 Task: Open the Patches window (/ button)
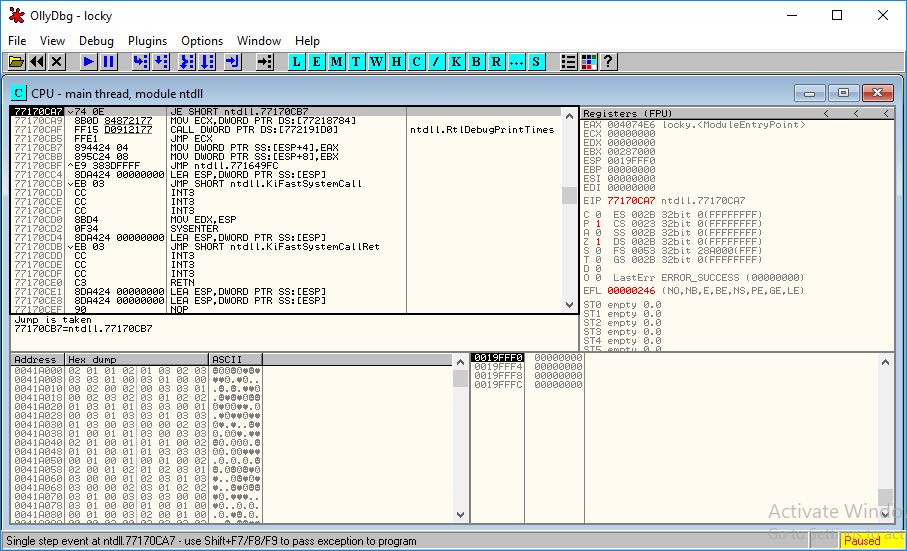[x=436, y=61]
